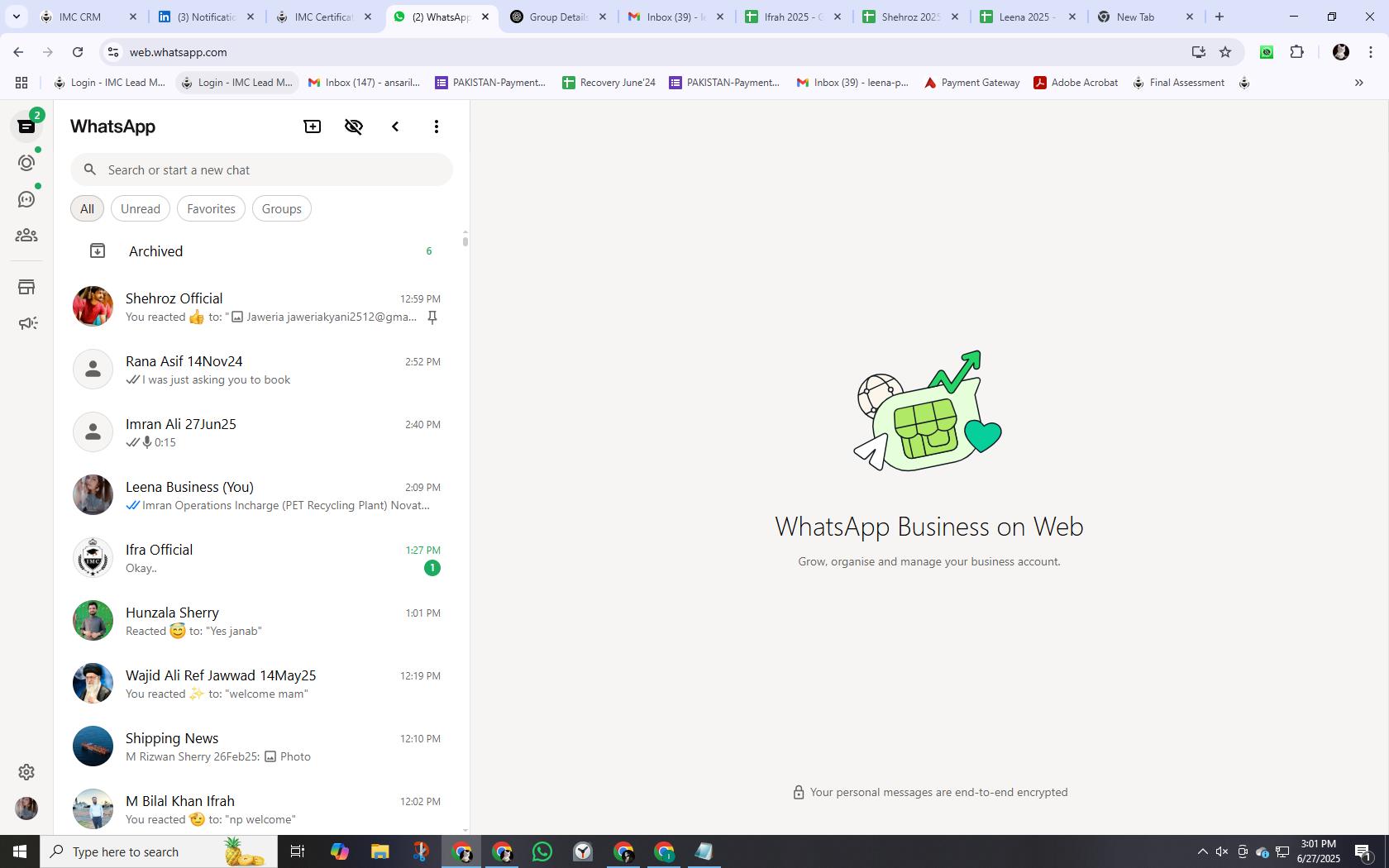Click the address bar URL
The width and height of the screenshot is (1389, 868).
pos(178,52)
